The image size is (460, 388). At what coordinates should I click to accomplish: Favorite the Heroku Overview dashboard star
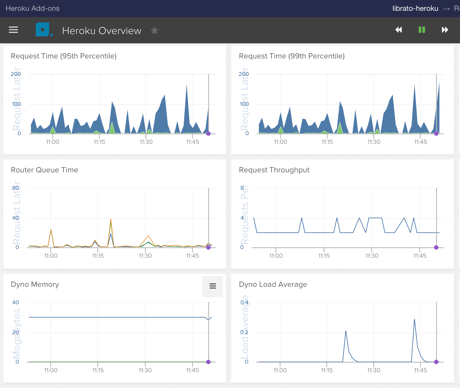coord(154,31)
